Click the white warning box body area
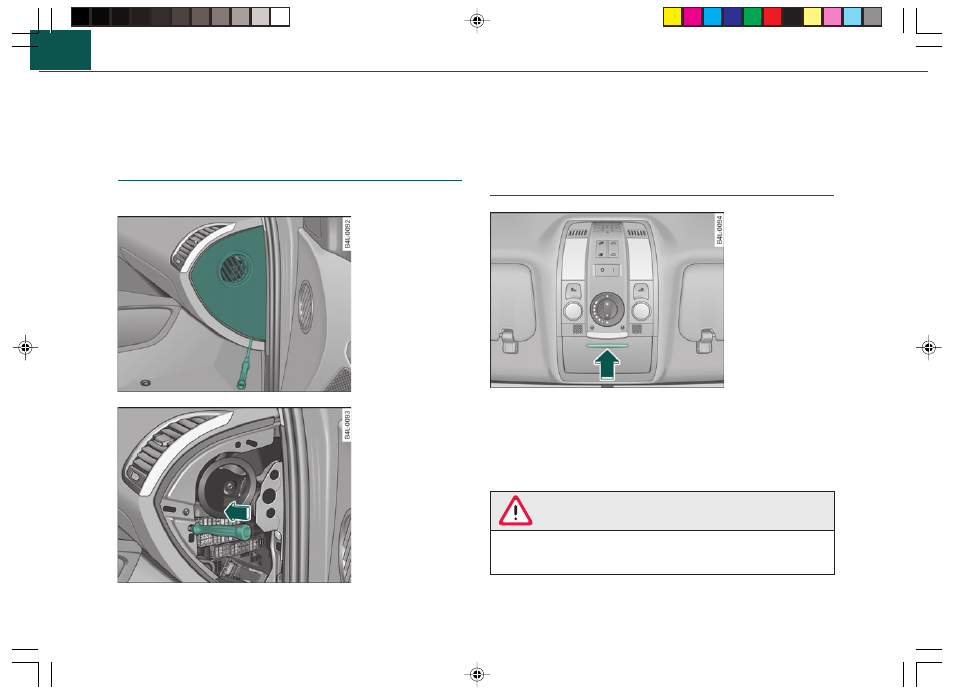954x695 pixels. [662, 553]
